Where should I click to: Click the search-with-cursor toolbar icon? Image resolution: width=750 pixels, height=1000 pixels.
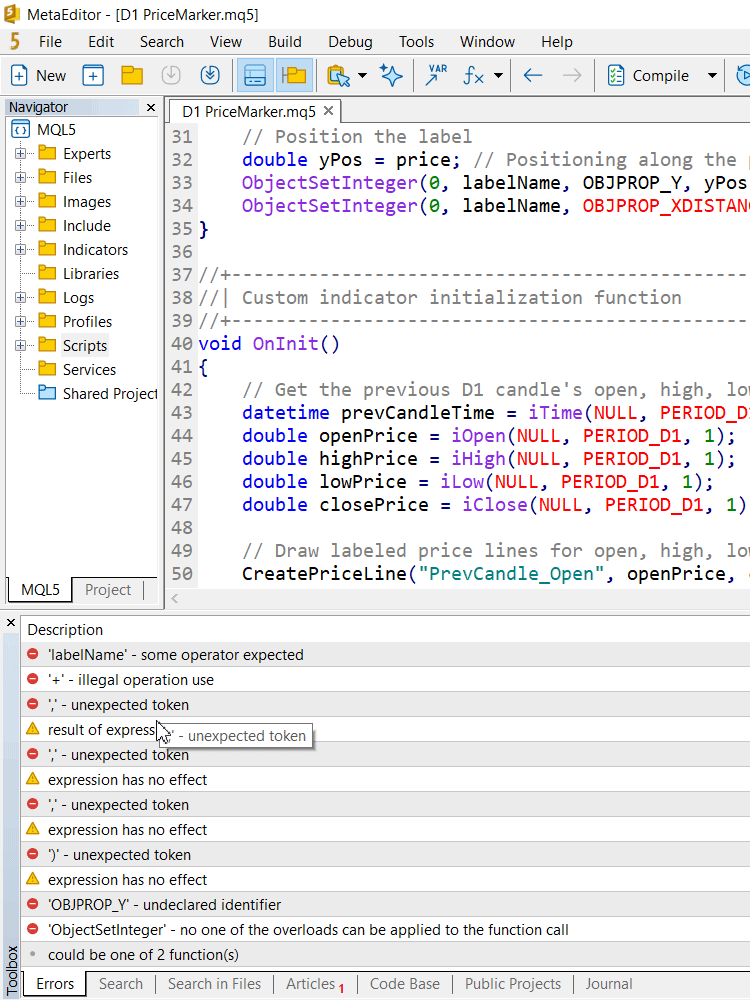[x=339, y=75]
